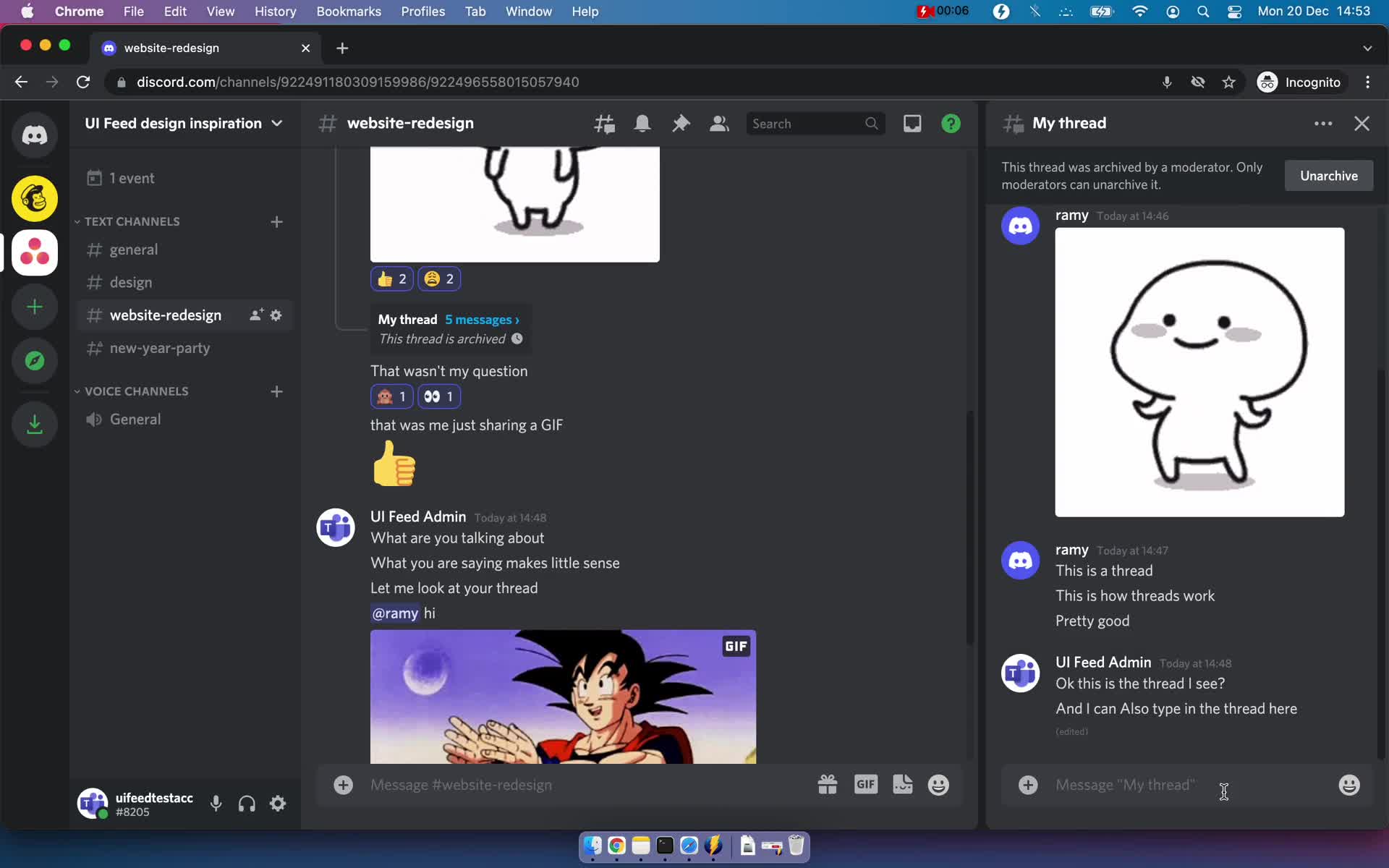Attach file in My thread message box

pyautogui.click(x=1028, y=785)
